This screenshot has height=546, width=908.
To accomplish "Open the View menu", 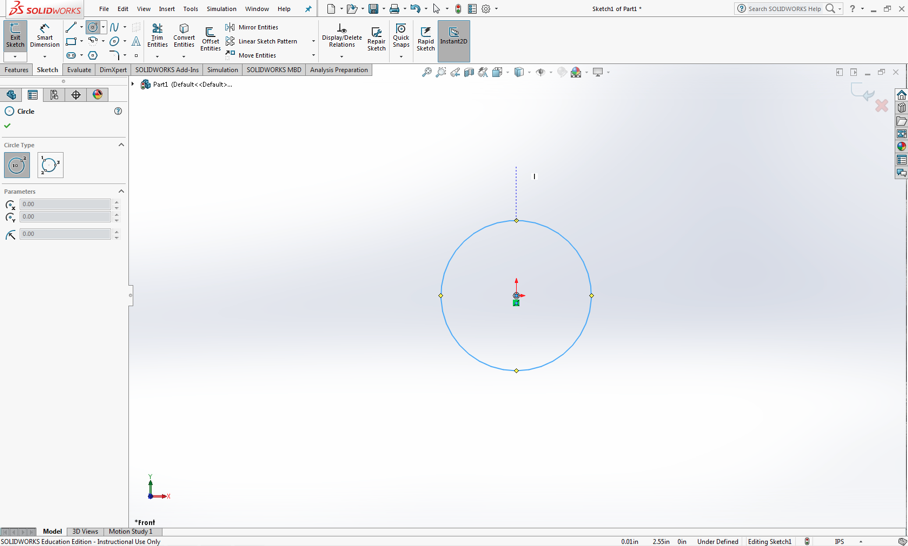I will pos(144,9).
